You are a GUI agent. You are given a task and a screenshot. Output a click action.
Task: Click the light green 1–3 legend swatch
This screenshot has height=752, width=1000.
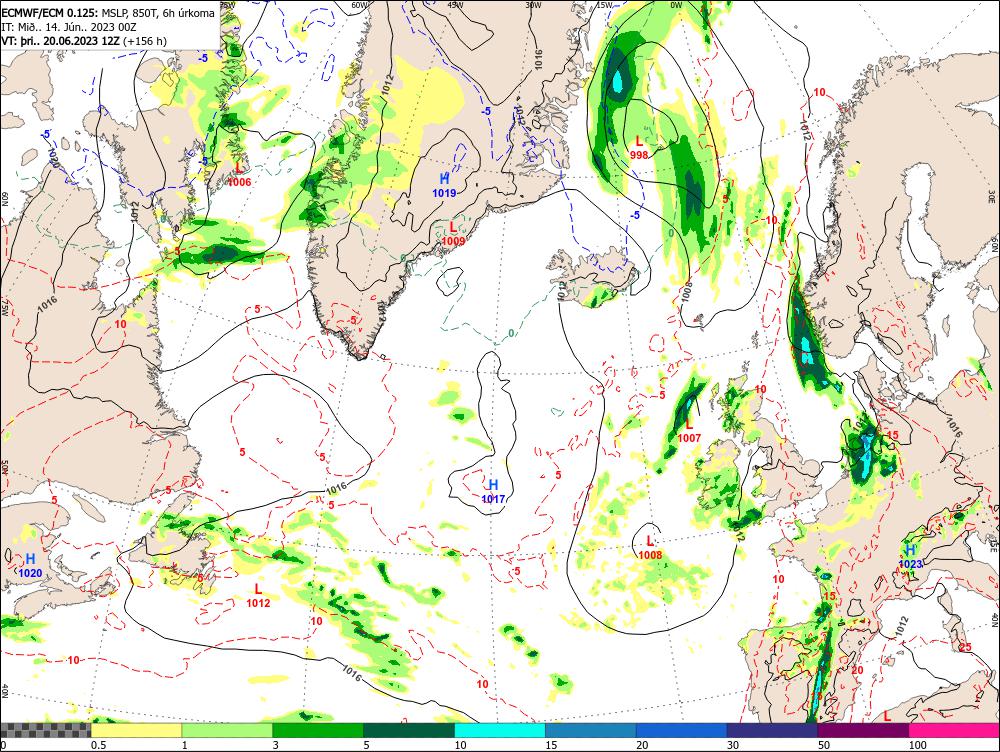[x=227, y=730]
